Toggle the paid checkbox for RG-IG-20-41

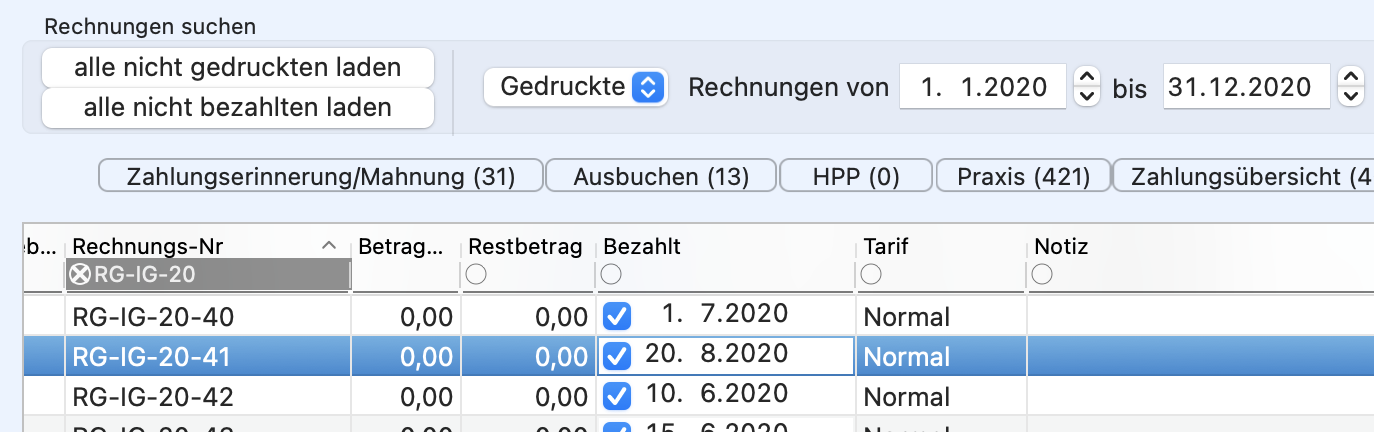pyautogui.click(x=617, y=356)
